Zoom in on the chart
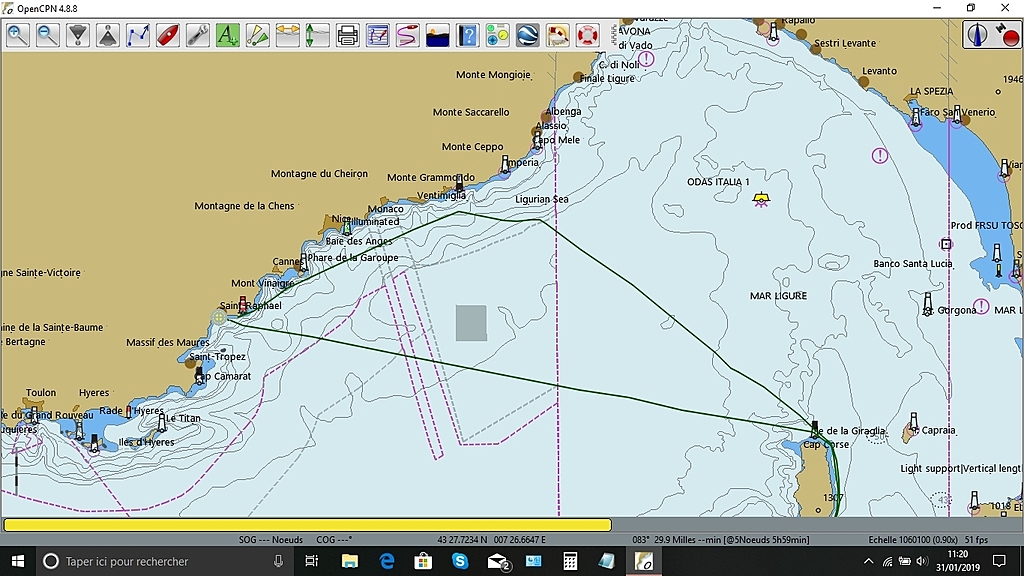Image resolution: width=1024 pixels, height=576 pixels. click(18, 35)
